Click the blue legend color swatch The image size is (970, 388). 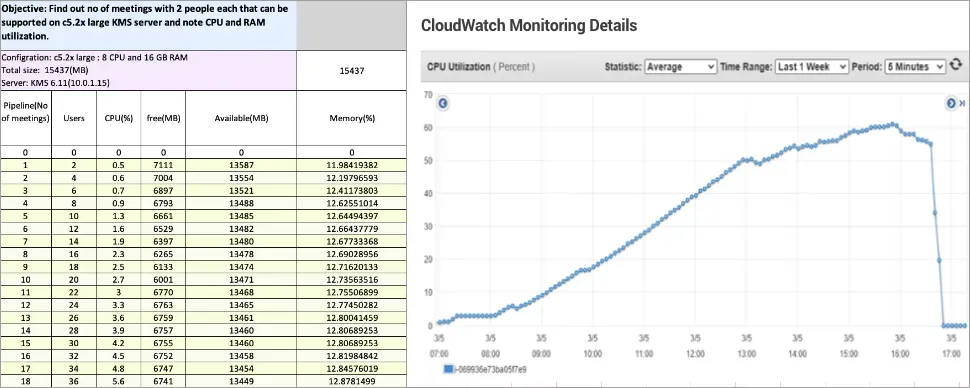coord(449,369)
